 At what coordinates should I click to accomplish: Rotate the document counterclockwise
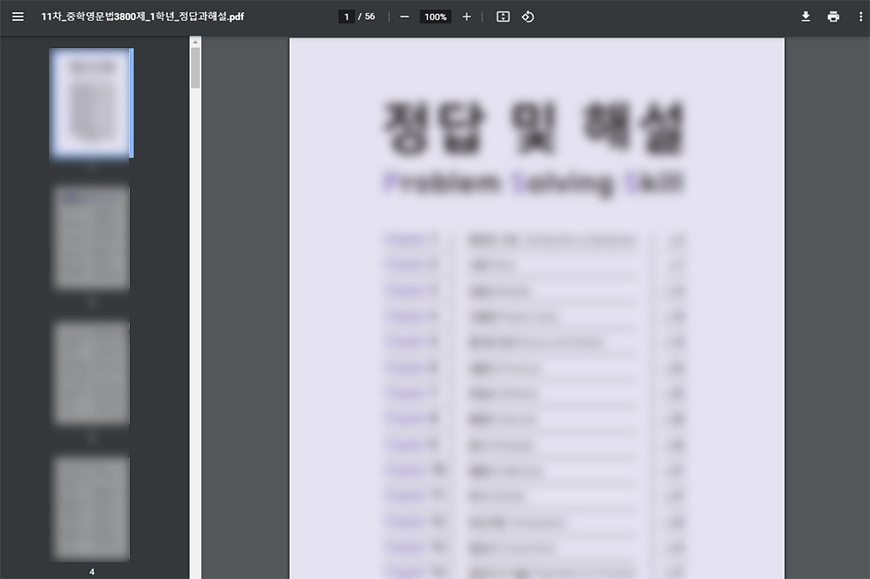[528, 17]
